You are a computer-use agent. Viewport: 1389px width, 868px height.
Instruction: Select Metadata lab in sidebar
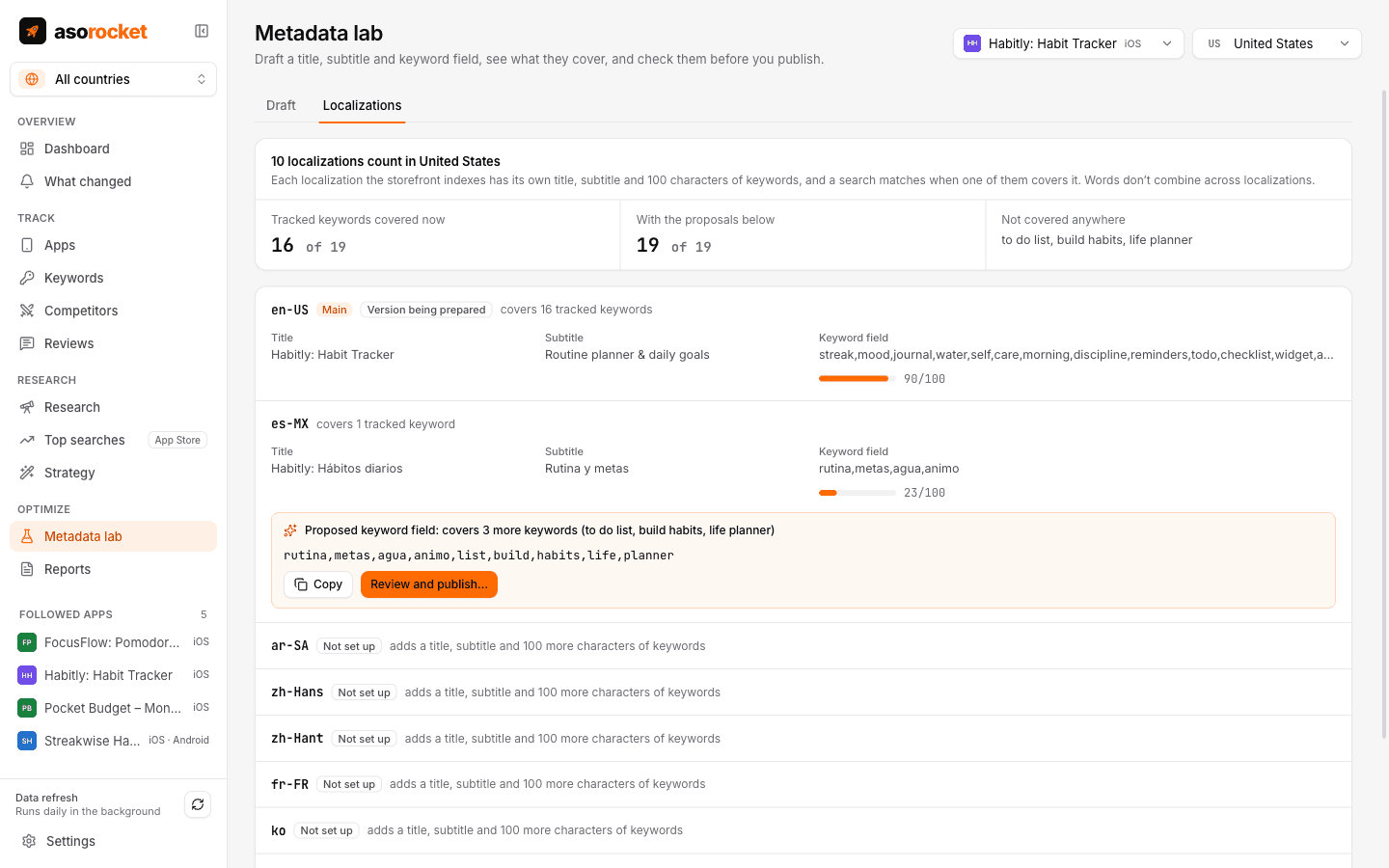tap(113, 536)
